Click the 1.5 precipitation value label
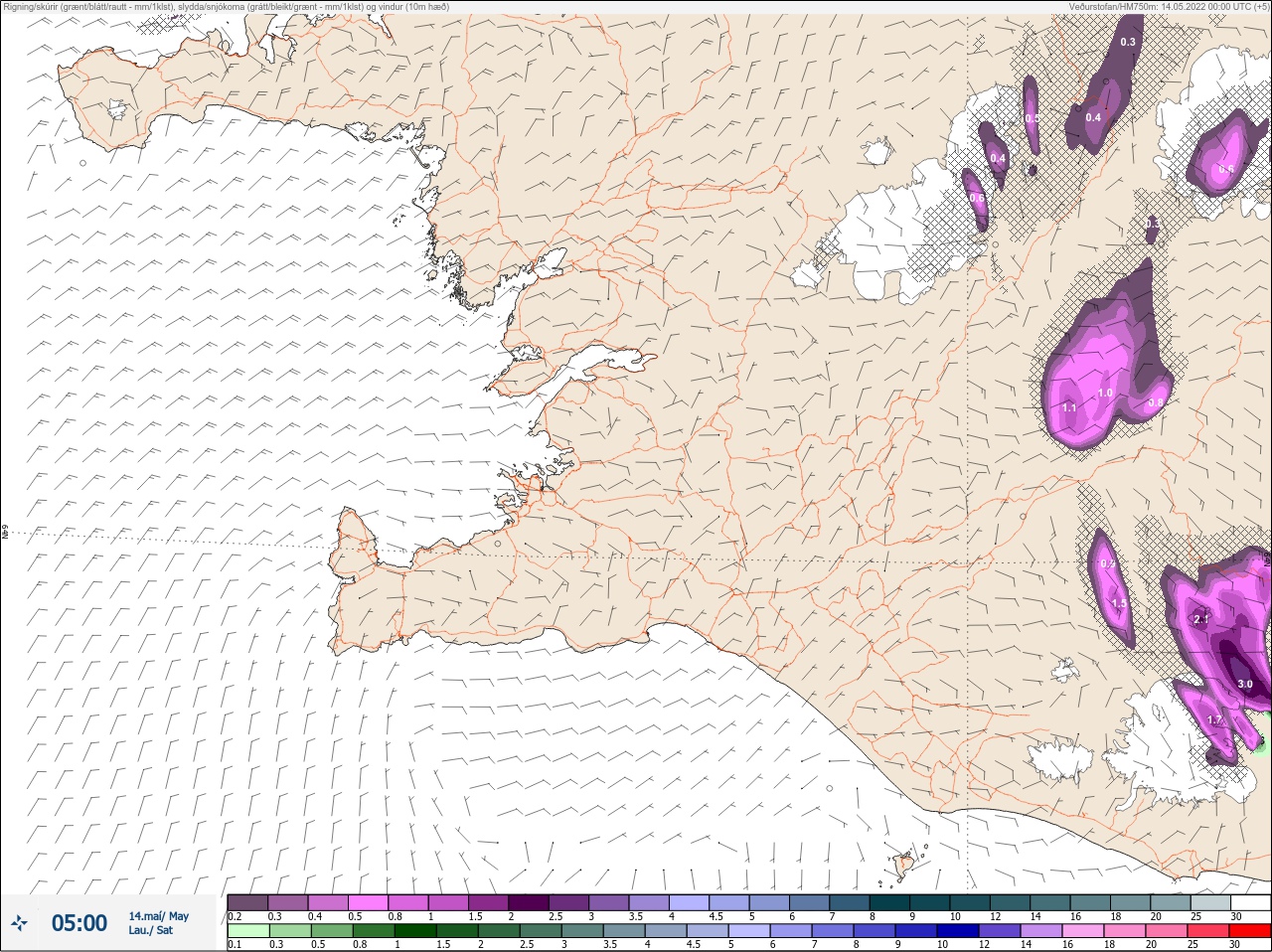Viewport: 1272px width, 952px height. tap(1119, 604)
